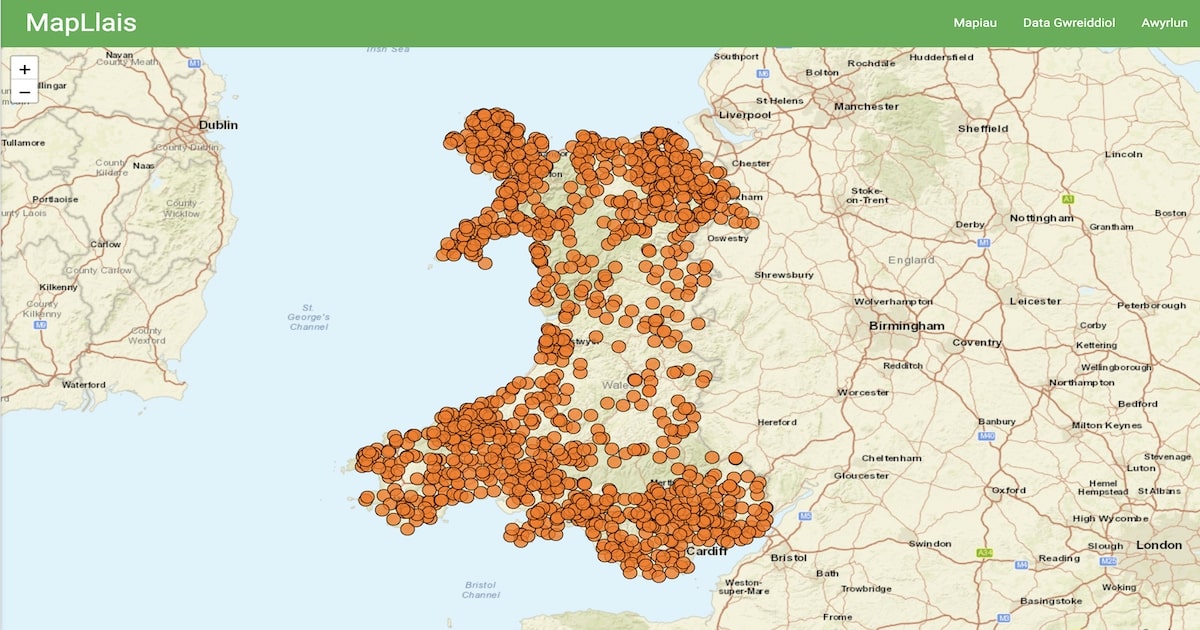Click the Lincoln map label
This screenshot has width=1200, height=630.
(x=1124, y=154)
